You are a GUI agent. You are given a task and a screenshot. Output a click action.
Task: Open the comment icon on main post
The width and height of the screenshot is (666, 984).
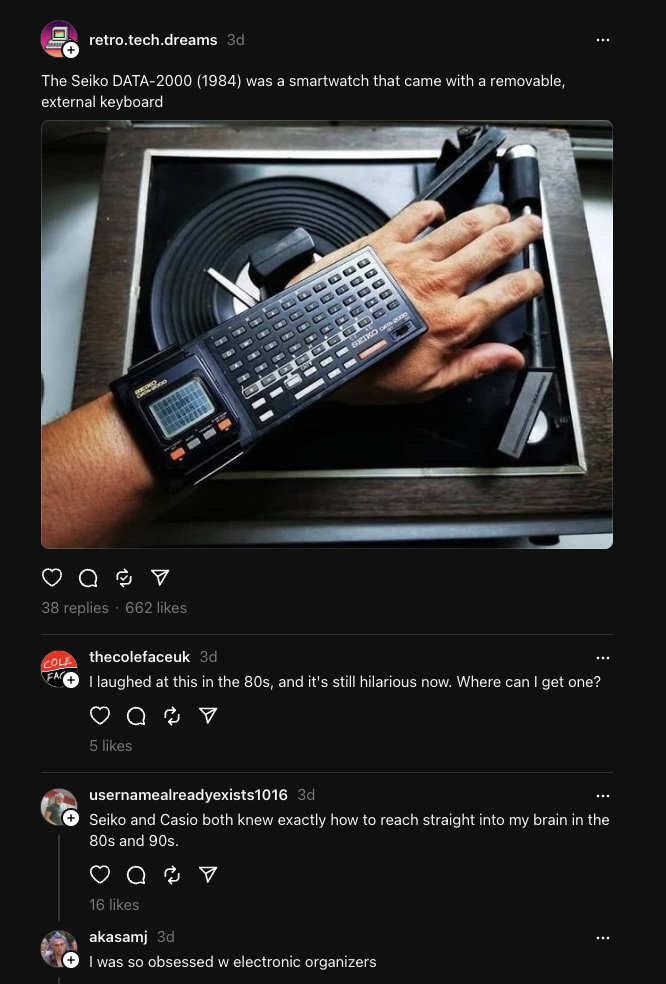(x=88, y=577)
